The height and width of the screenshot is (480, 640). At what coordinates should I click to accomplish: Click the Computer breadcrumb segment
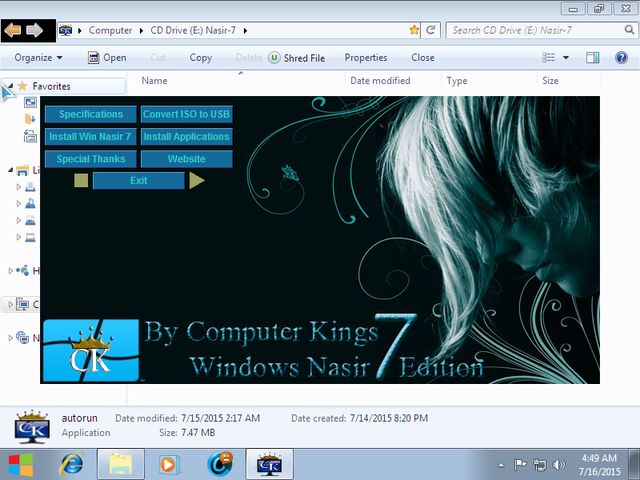pos(110,30)
